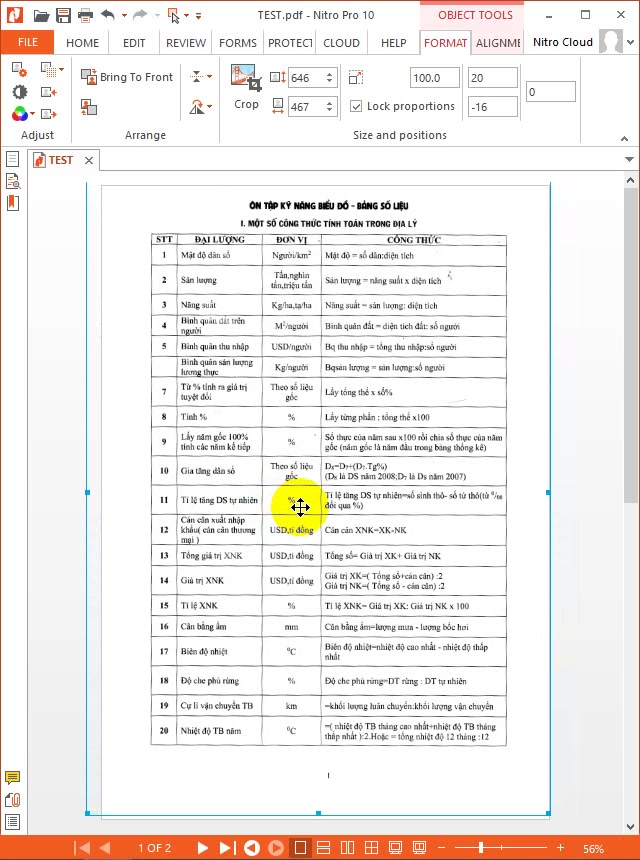Screen dimensions: 640x860
Task: Click the Bring To Front button
Action: (x=127, y=77)
